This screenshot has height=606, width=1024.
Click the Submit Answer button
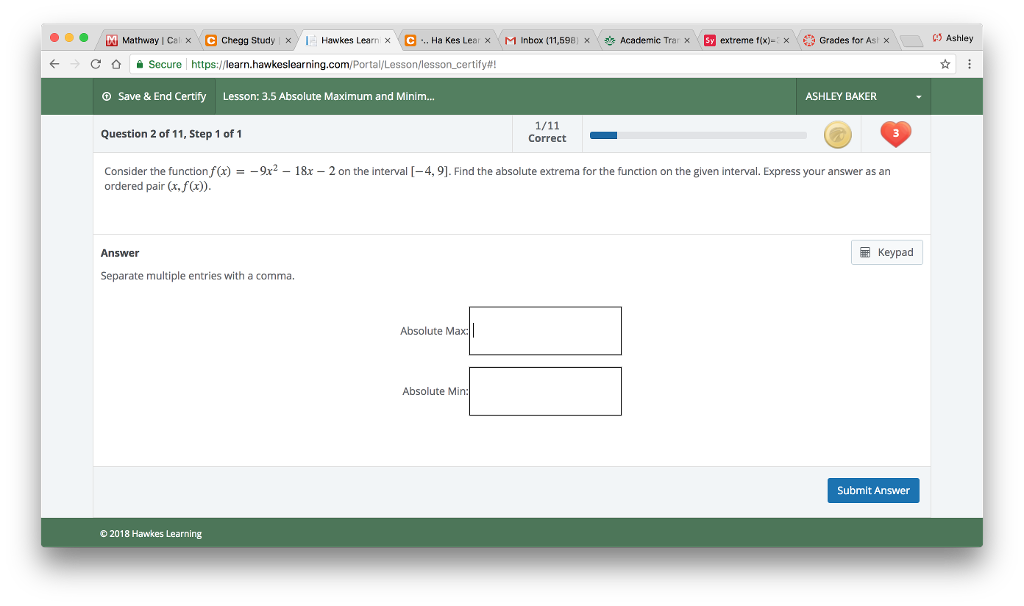873,490
